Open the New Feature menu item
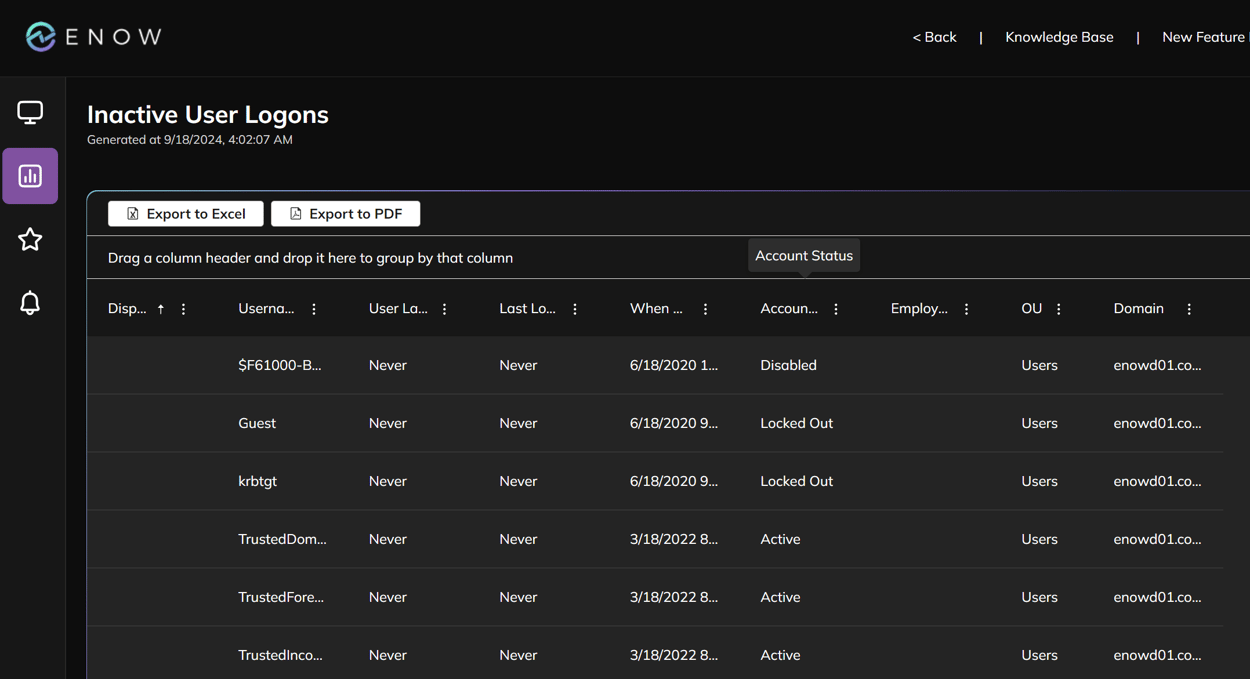Viewport: 1250px width, 679px height. [x=1203, y=36]
